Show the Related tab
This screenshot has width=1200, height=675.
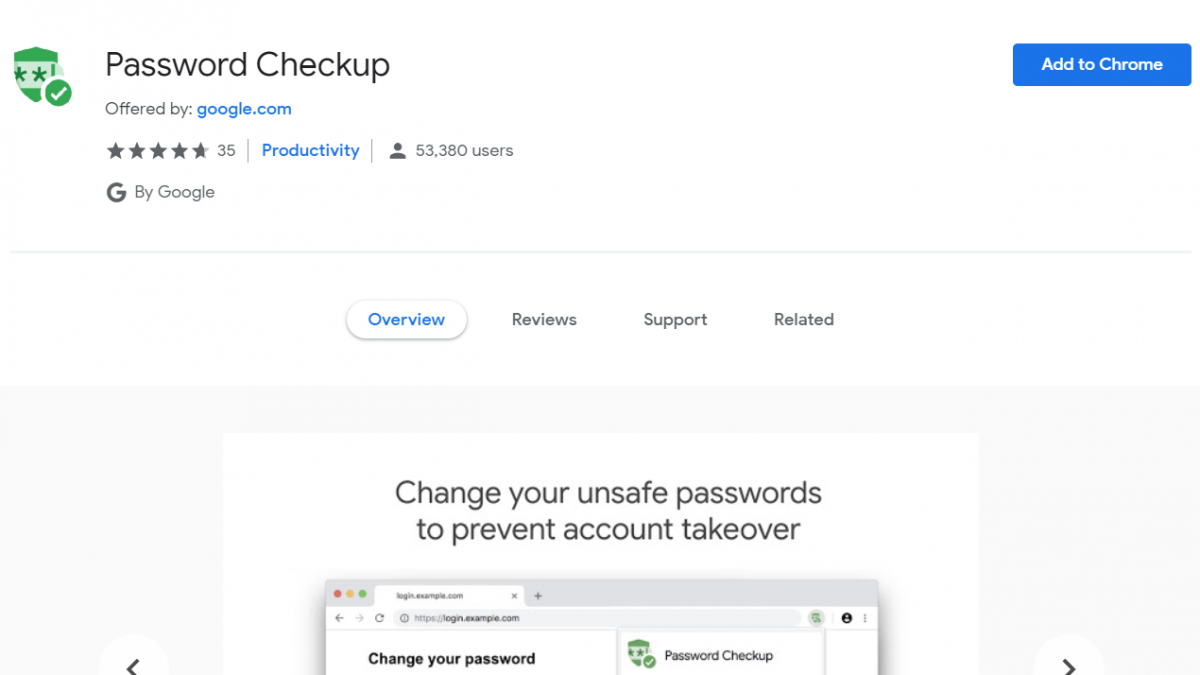point(804,320)
